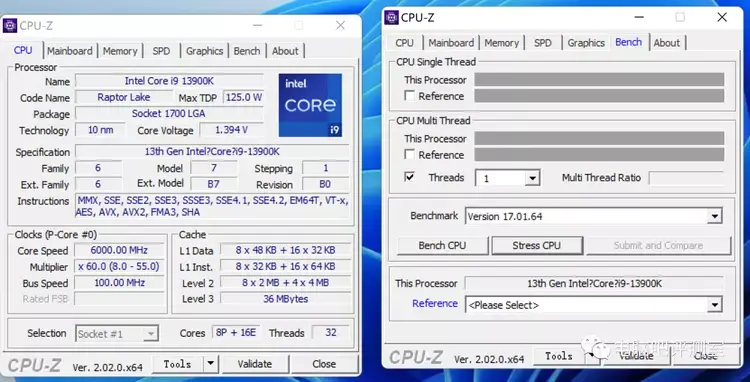Viewport: 750px width, 382px height.
Task: Click the Max TDP value 125.0 W
Action: 244,97
